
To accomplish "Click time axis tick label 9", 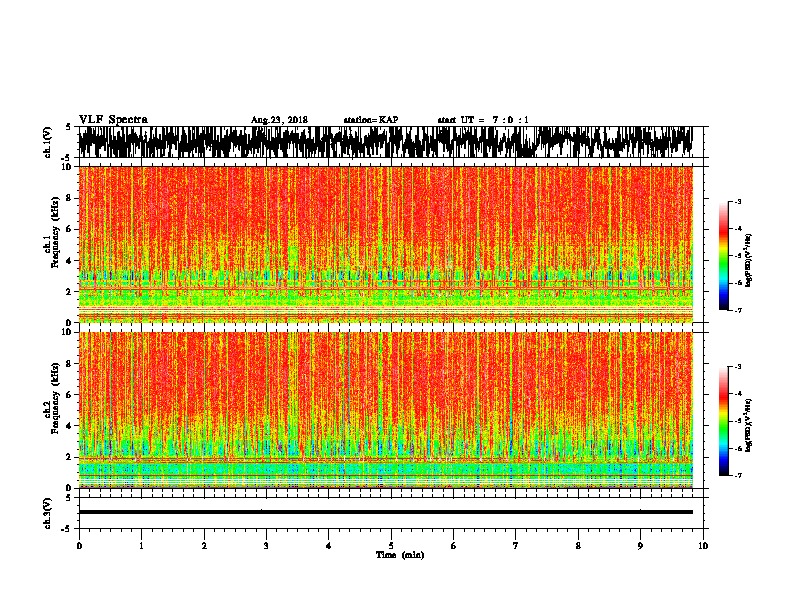I will (x=640, y=546).
